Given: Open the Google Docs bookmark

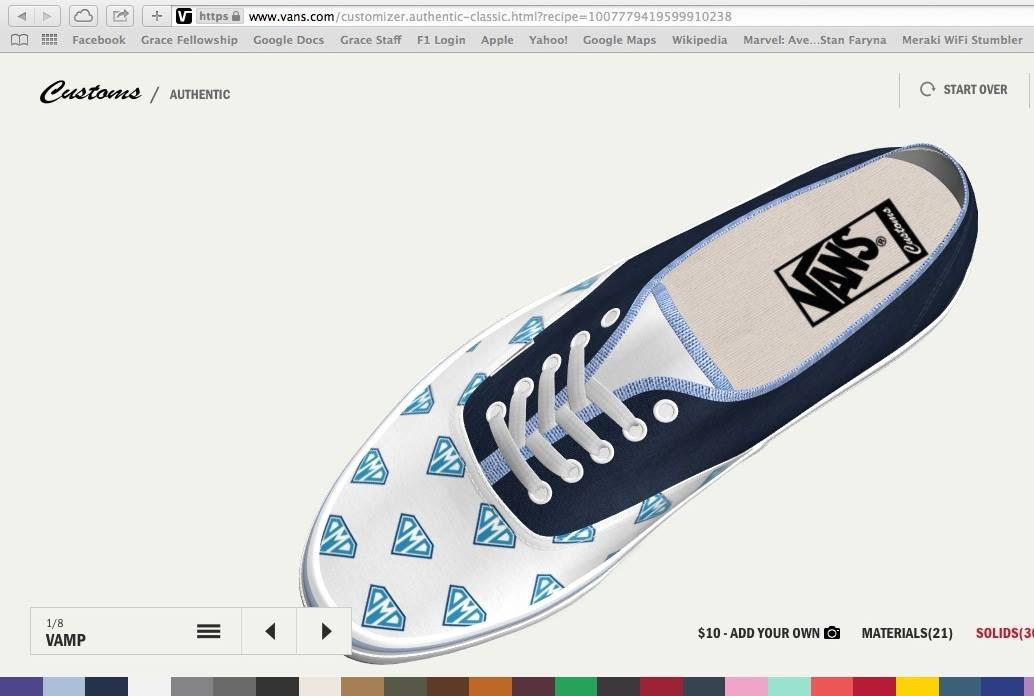Looking at the screenshot, I should (x=289, y=40).
